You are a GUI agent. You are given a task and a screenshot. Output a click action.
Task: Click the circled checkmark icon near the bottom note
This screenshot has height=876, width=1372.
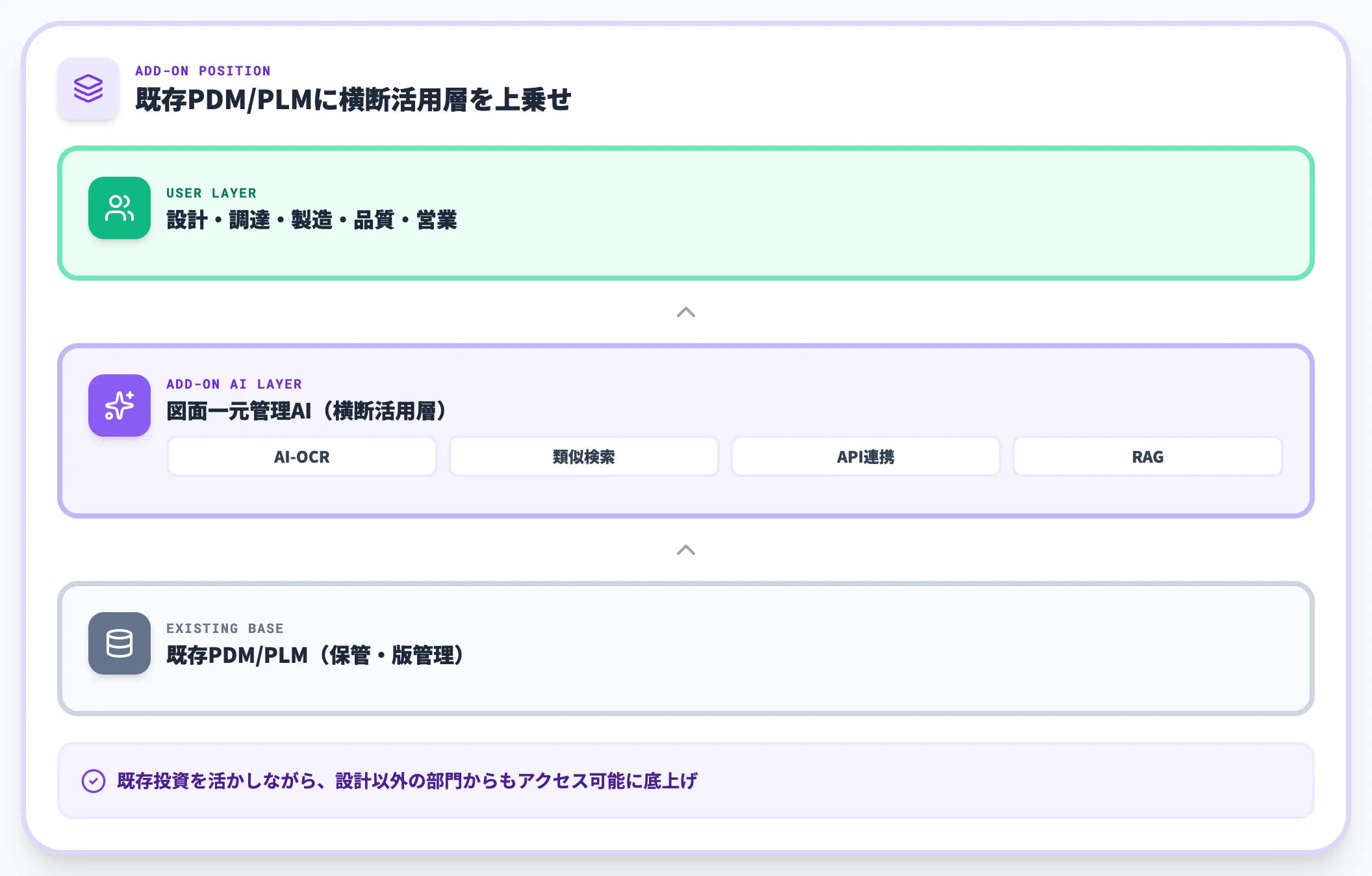(x=93, y=781)
